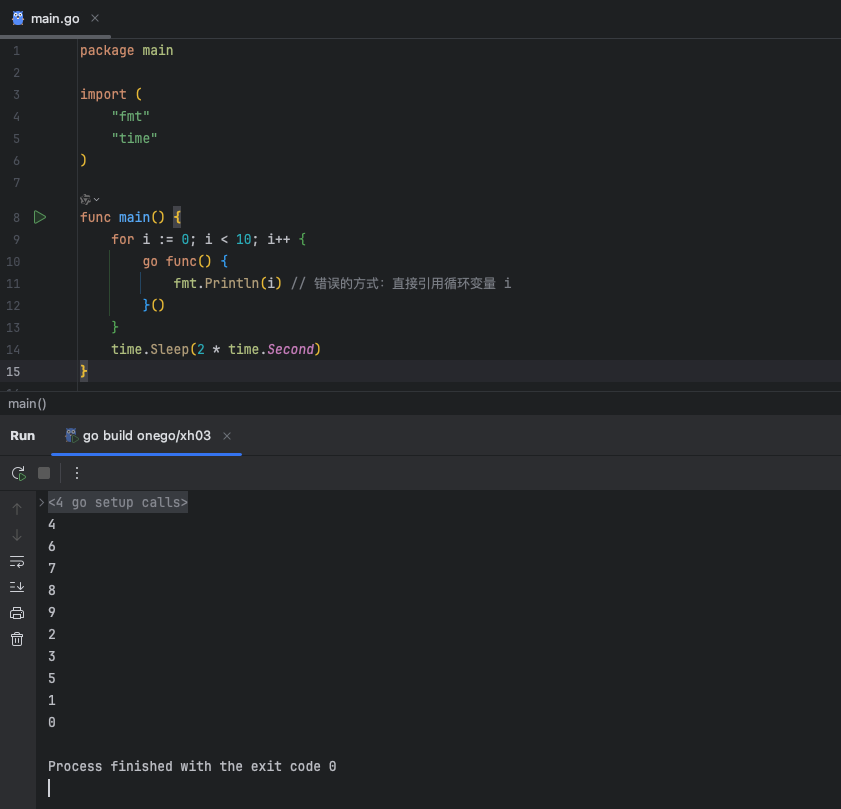The height and width of the screenshot is (809, 841).
Task: Click 'Process finished with the exit code 0'
Action: tap(192, 767)
